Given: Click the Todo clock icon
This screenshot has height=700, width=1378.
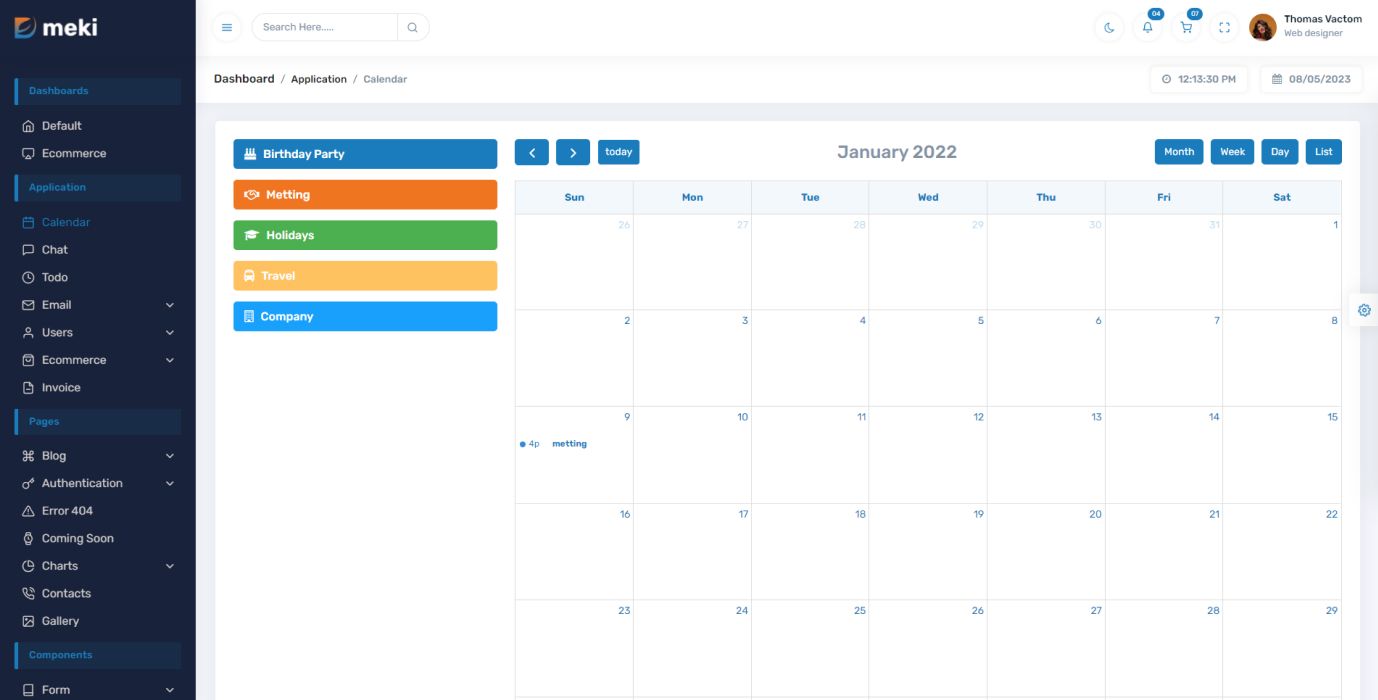Looking at the screenshot, I should 28,278.
